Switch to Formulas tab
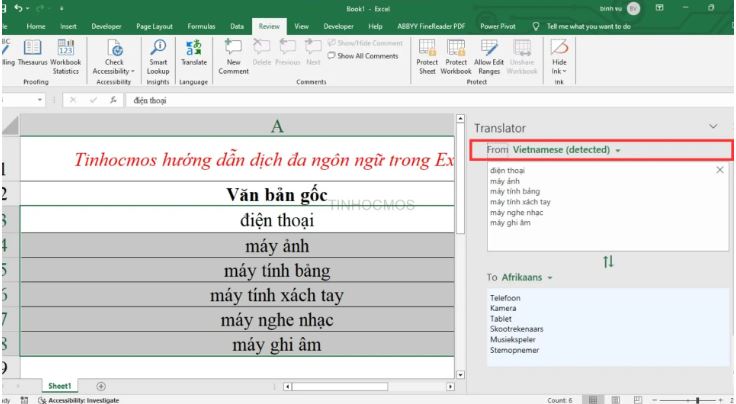Image resolution: width=736 pixels, height=404 pixels. 201,26
